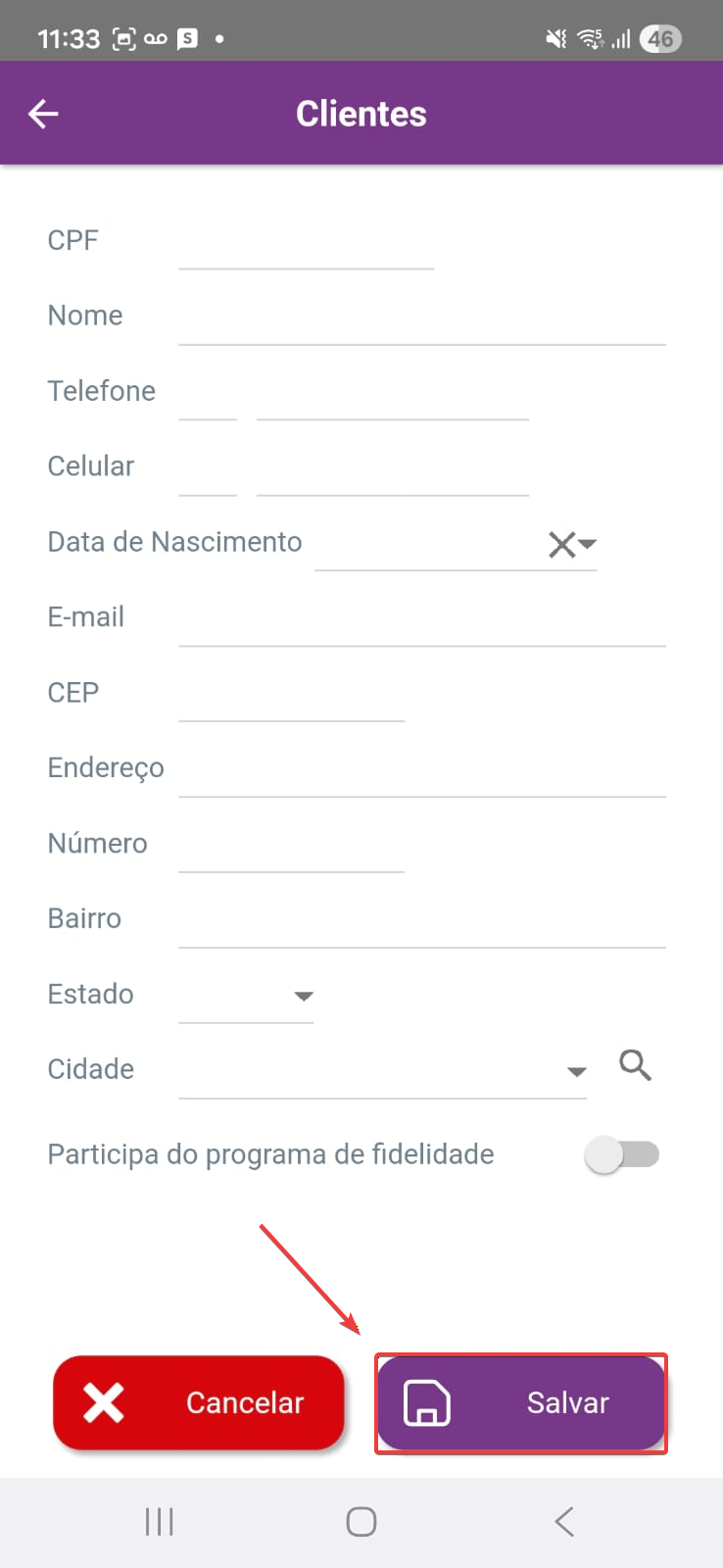Viewport: 723px width, 1568px height.
Task: Tap the Nome text field
Action: point(421,319)
